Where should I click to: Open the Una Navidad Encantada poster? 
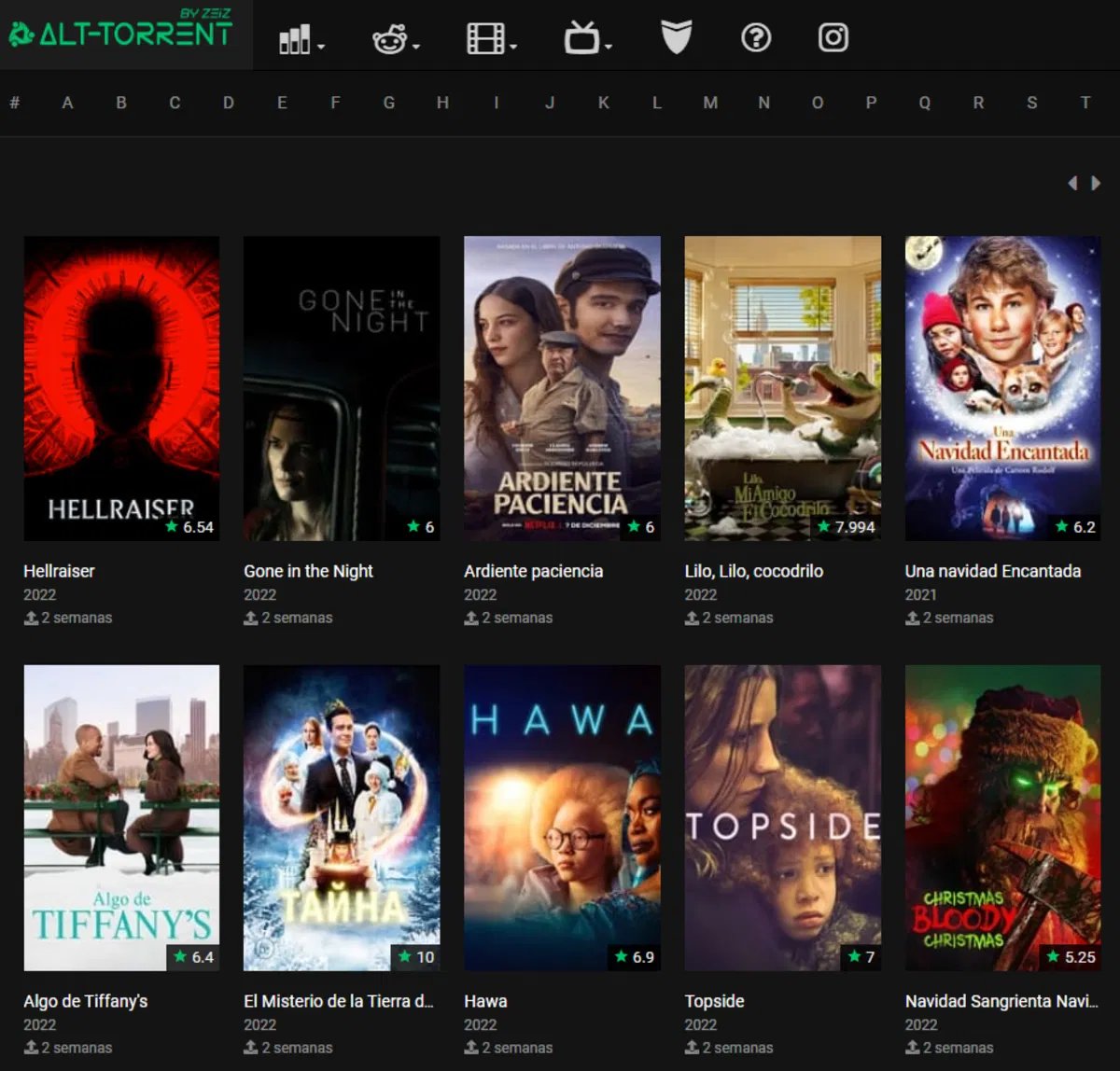click(1003, 388)
